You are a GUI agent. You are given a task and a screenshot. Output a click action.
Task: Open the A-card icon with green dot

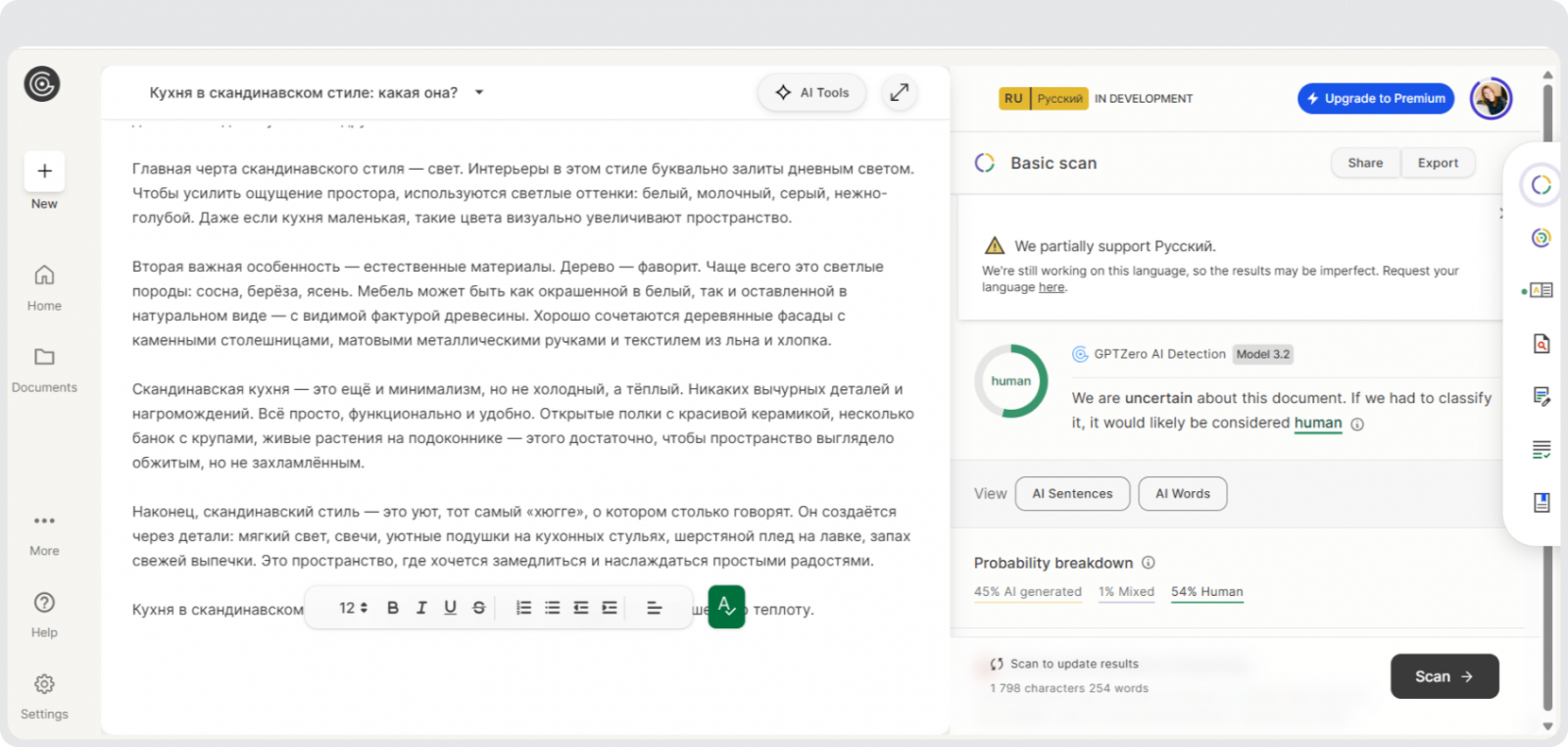point(1539,290)
